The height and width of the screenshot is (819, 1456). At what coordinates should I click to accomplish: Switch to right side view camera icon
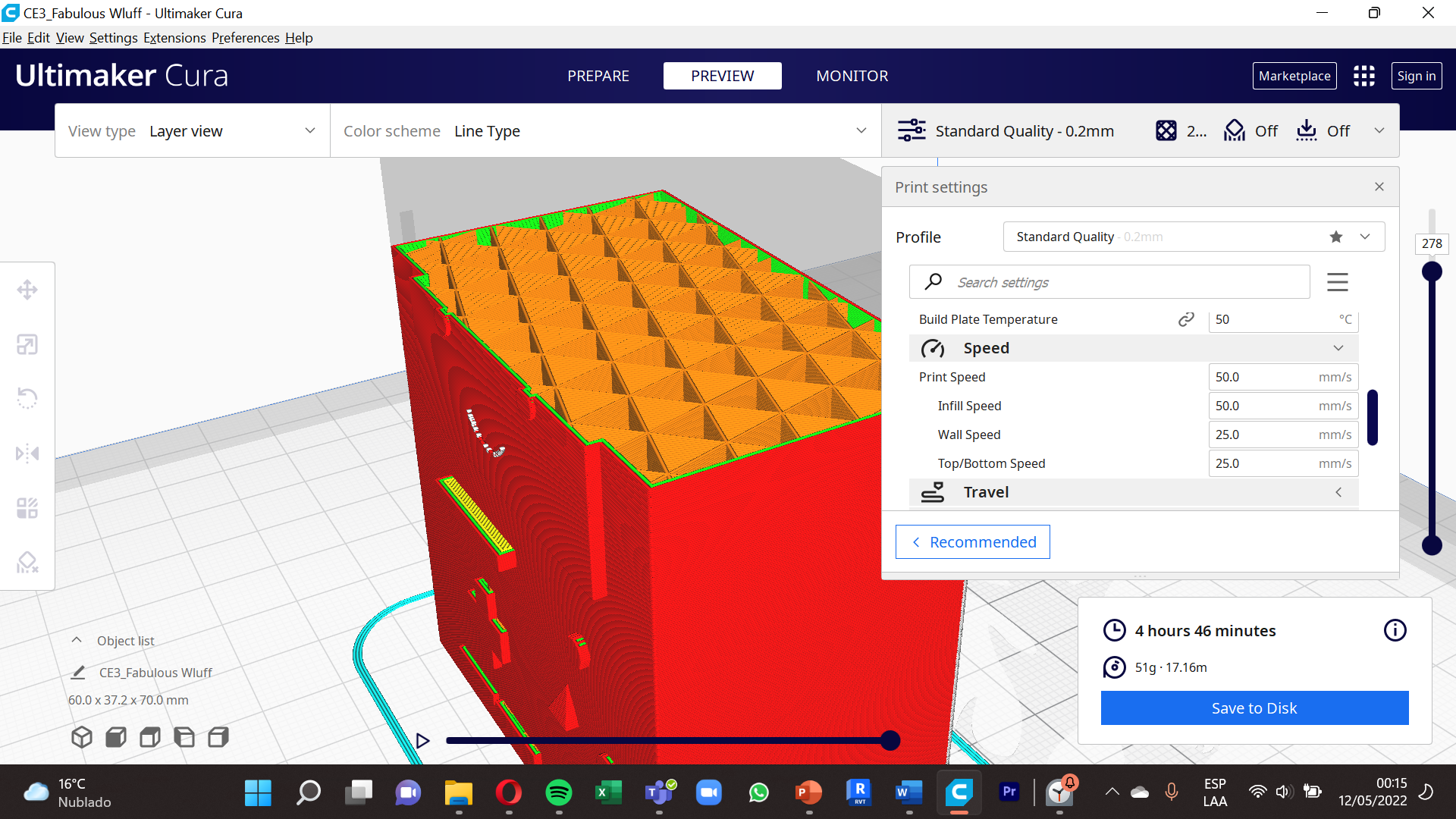[x=218, y=737]
